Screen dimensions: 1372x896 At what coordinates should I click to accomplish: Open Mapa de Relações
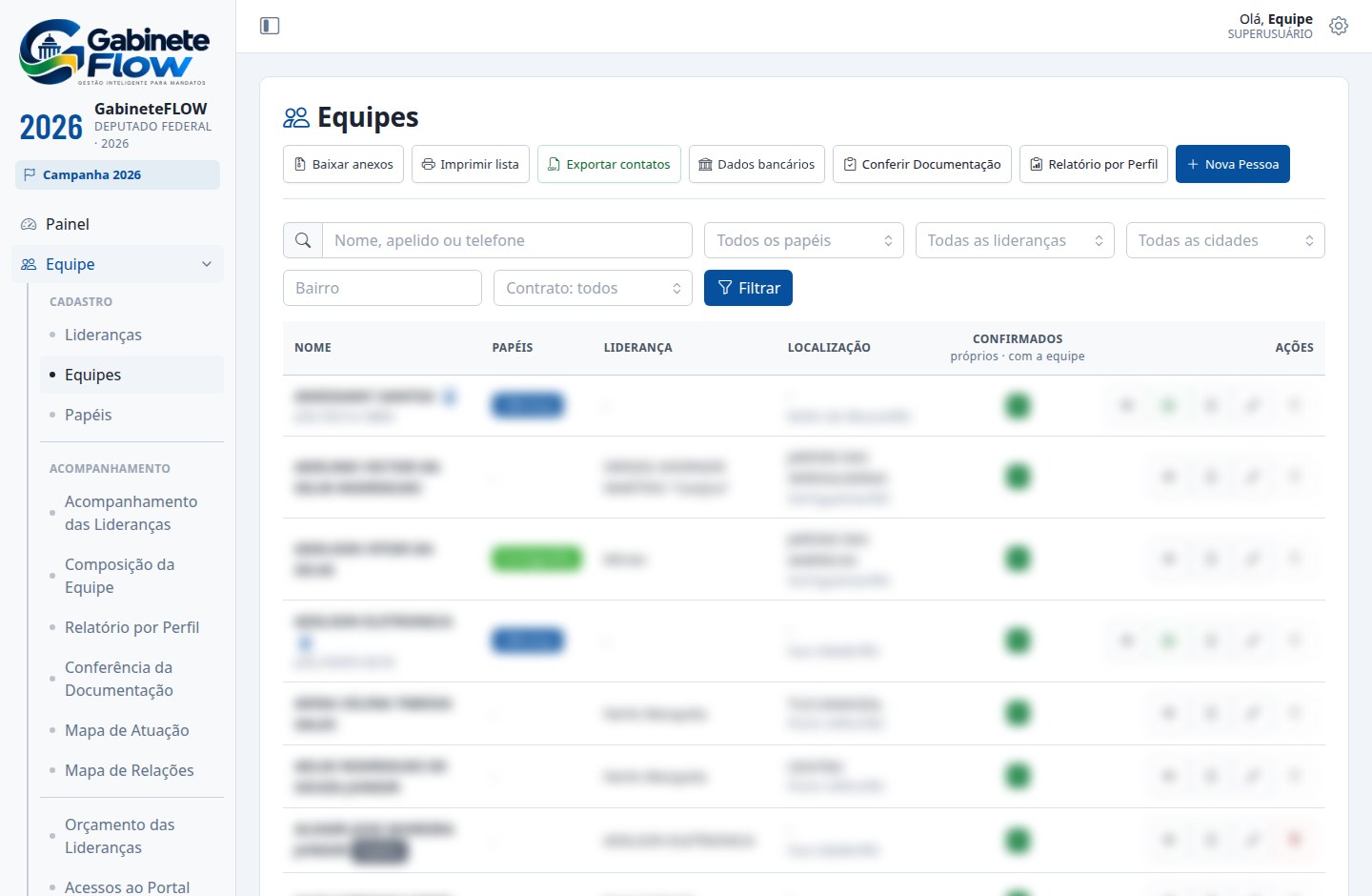point(130,770)
